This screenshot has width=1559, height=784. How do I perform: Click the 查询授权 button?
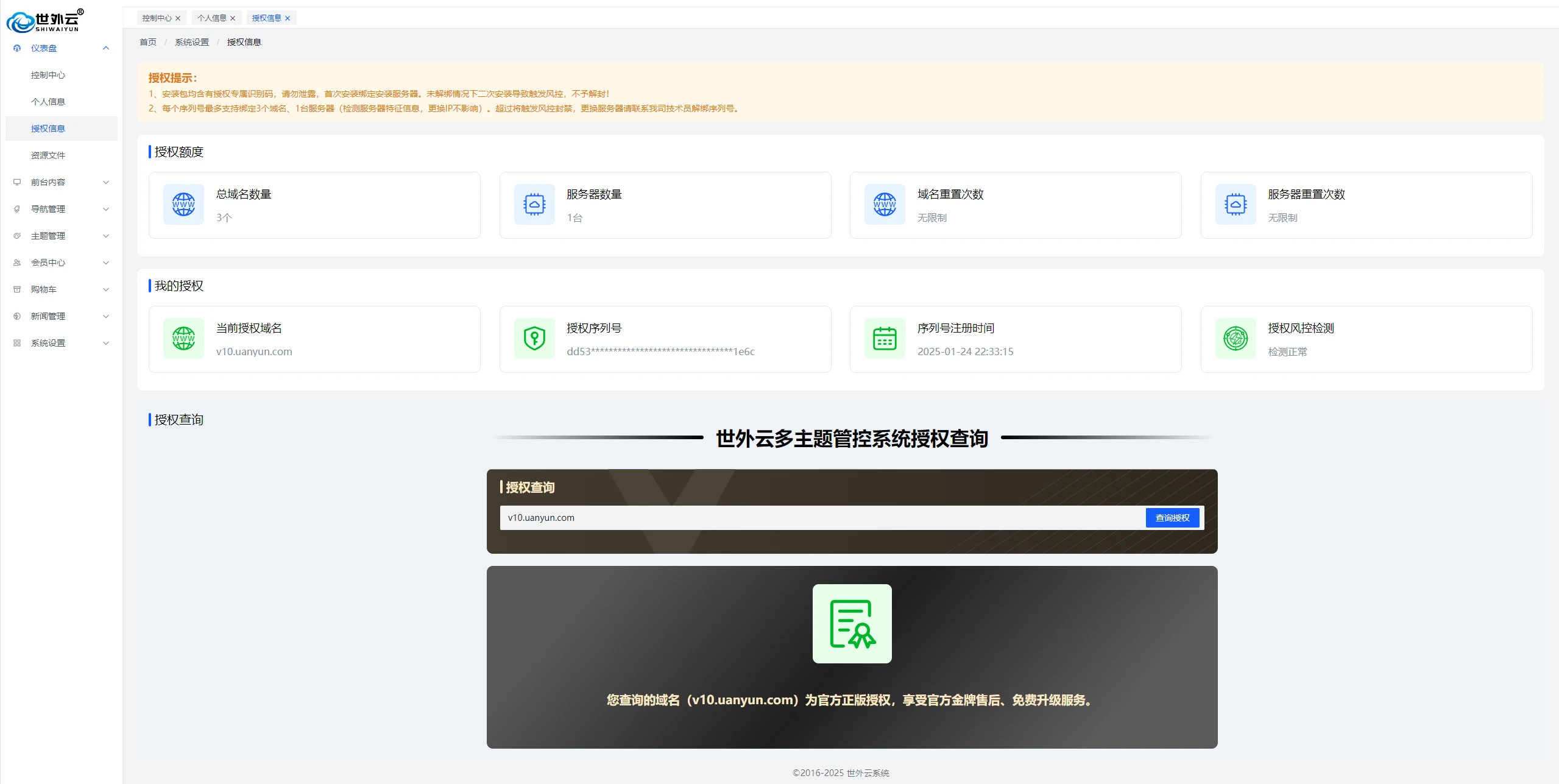coord(1172,518)
